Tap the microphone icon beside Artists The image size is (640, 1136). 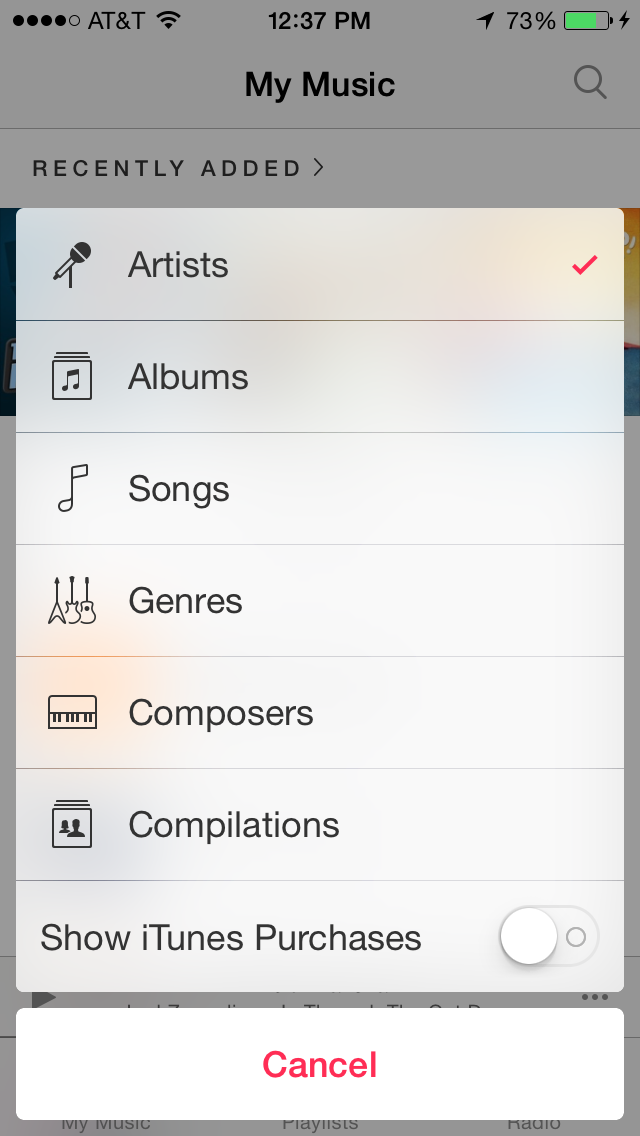(x=72, y=264)
